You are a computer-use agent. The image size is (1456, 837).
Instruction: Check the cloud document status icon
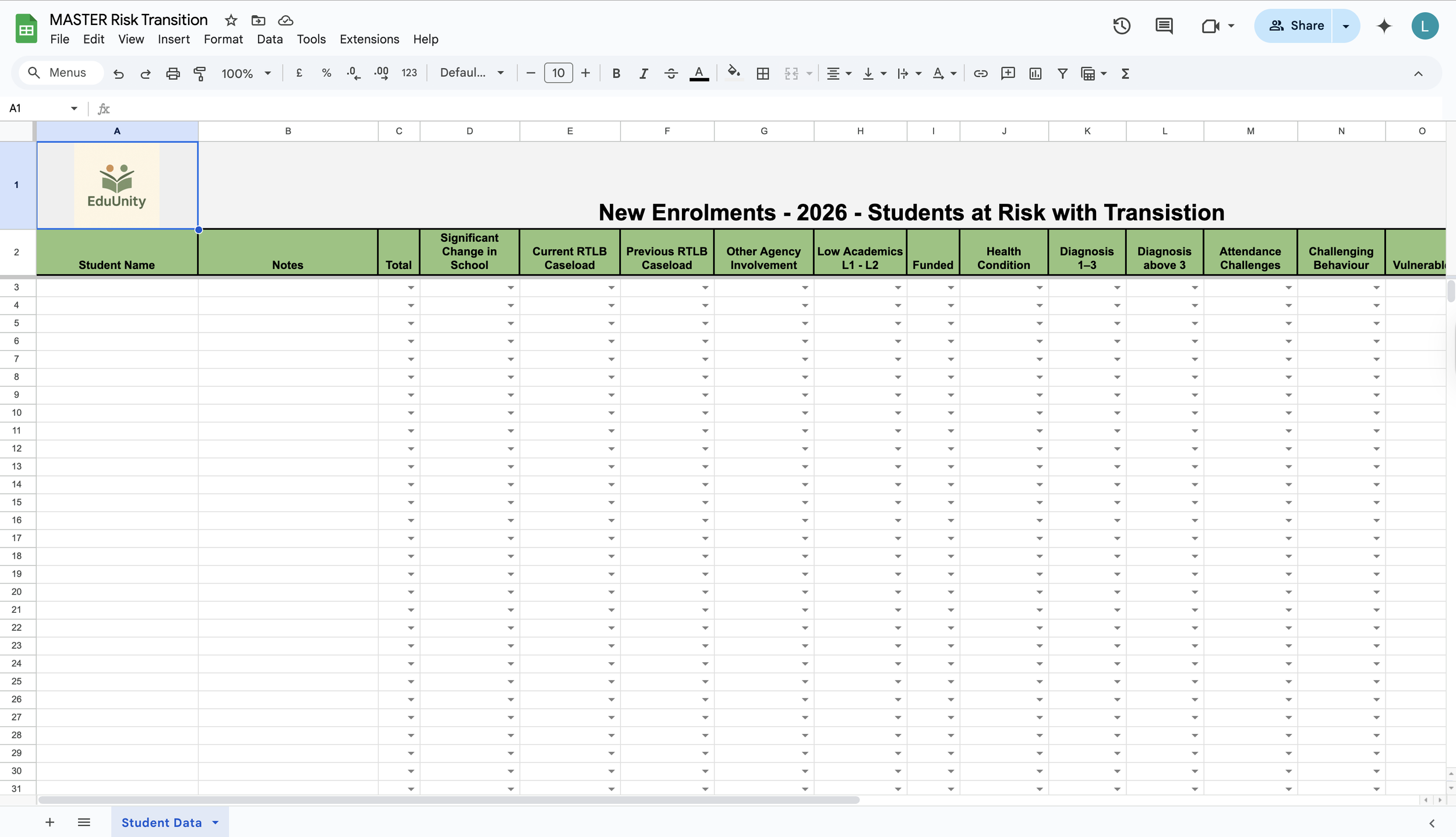[x=285, y=20]
